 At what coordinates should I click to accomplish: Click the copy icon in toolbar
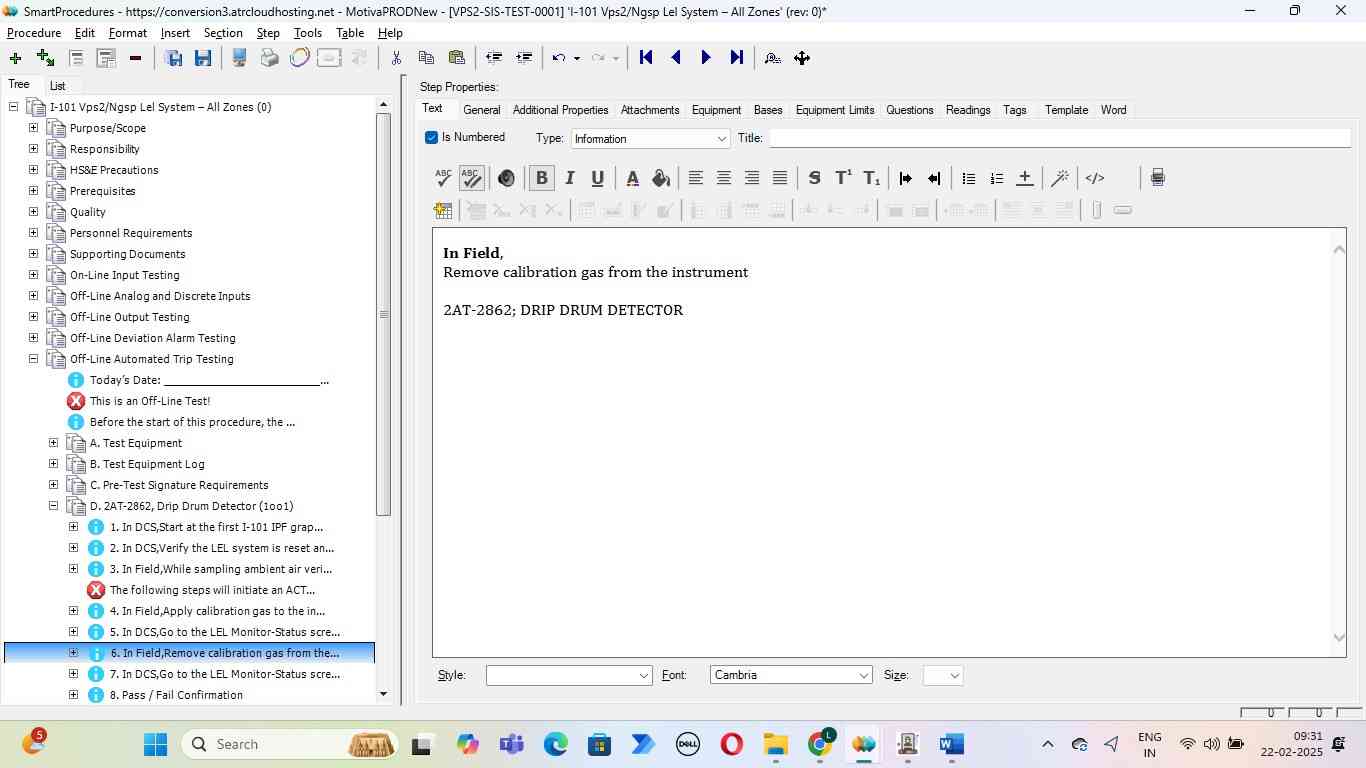426,58
